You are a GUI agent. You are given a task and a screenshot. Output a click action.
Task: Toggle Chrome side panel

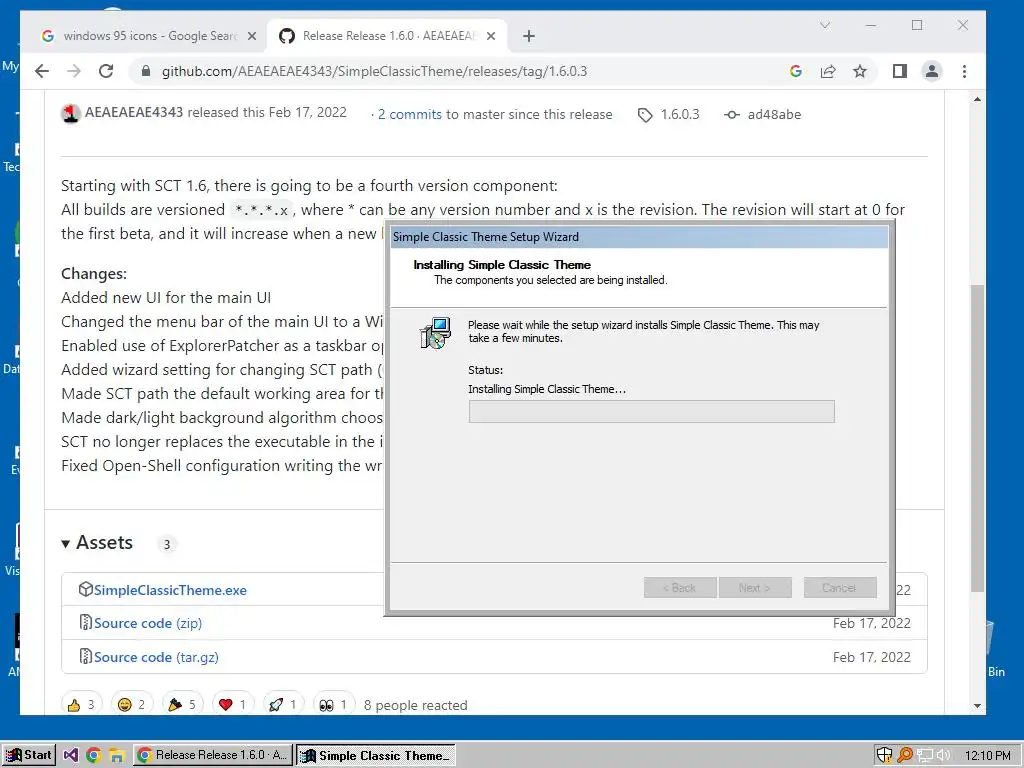point(900,71)
